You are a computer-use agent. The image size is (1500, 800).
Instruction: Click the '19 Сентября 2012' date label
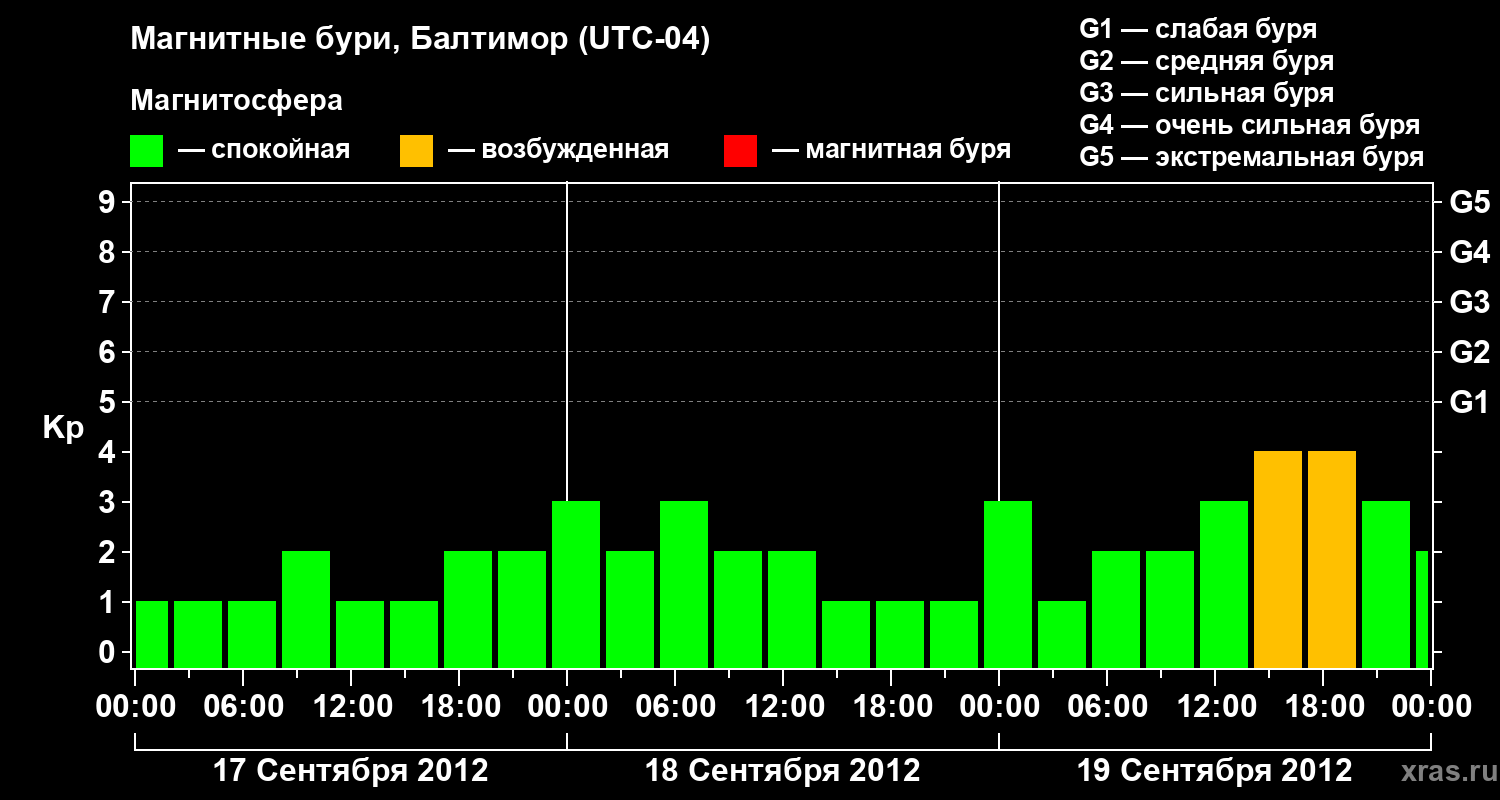[1215, 771]
